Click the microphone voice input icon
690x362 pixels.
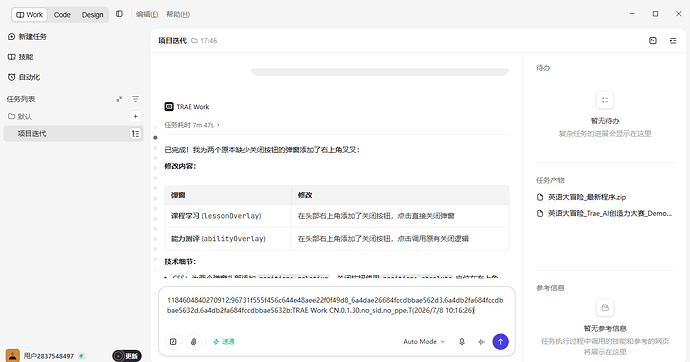pos(462,341)
